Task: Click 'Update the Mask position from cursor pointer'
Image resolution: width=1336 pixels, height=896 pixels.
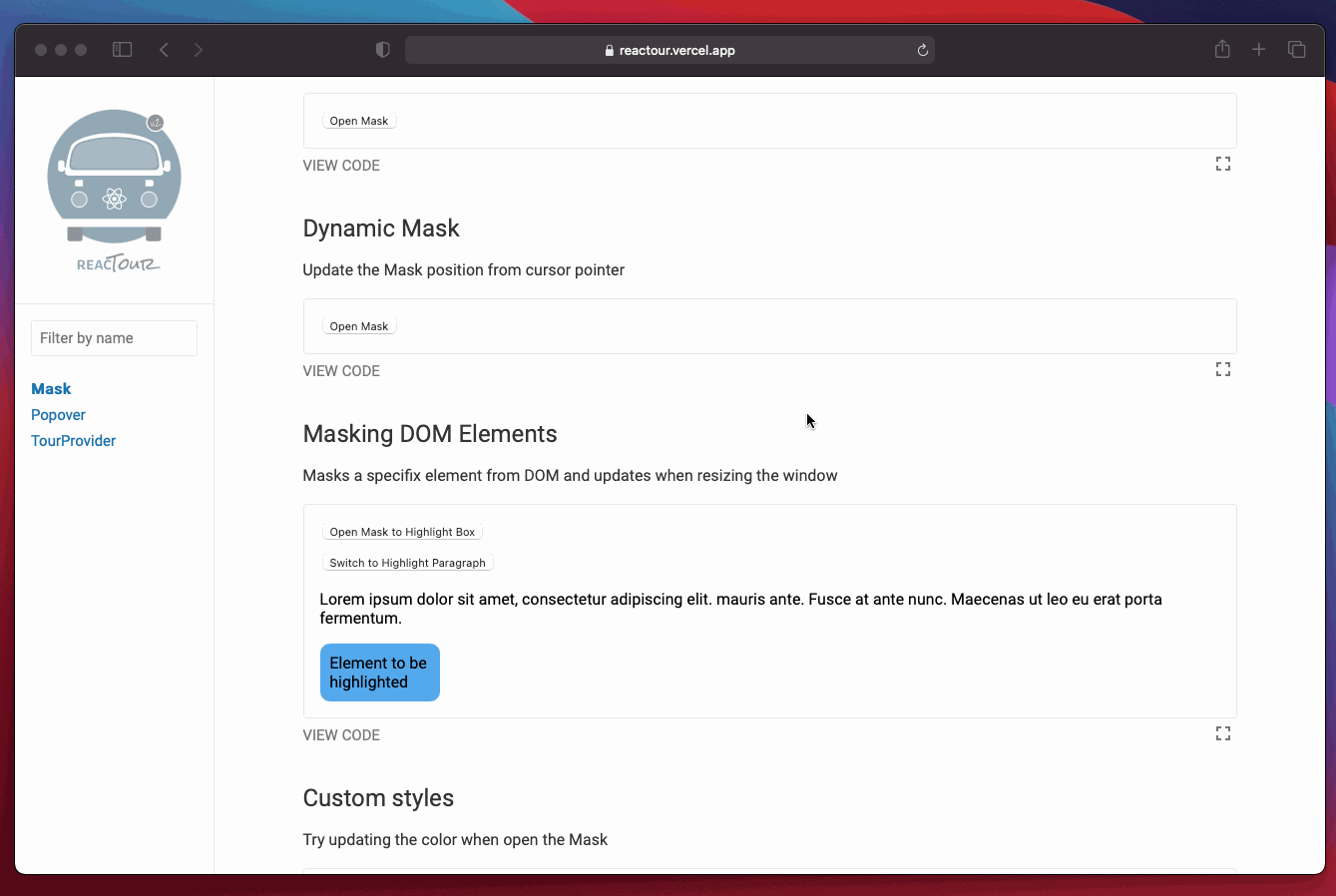Action: pyautogui.click(x=464, y=270)
